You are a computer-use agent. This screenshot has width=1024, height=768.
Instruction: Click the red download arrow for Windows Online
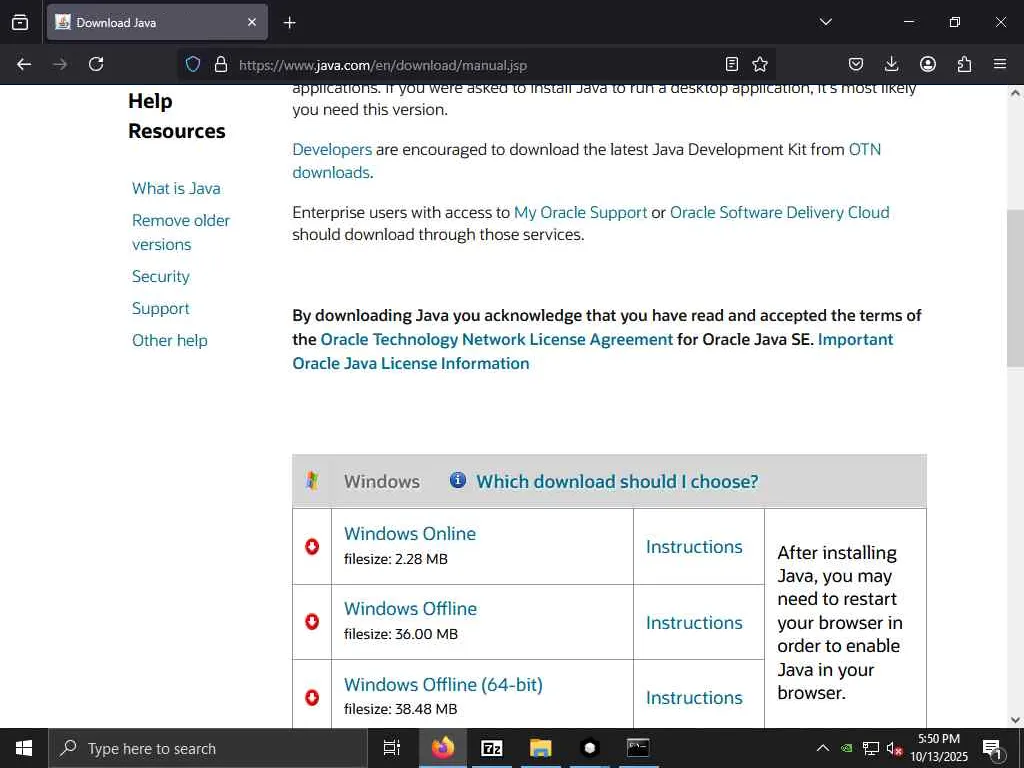point(312,546)
